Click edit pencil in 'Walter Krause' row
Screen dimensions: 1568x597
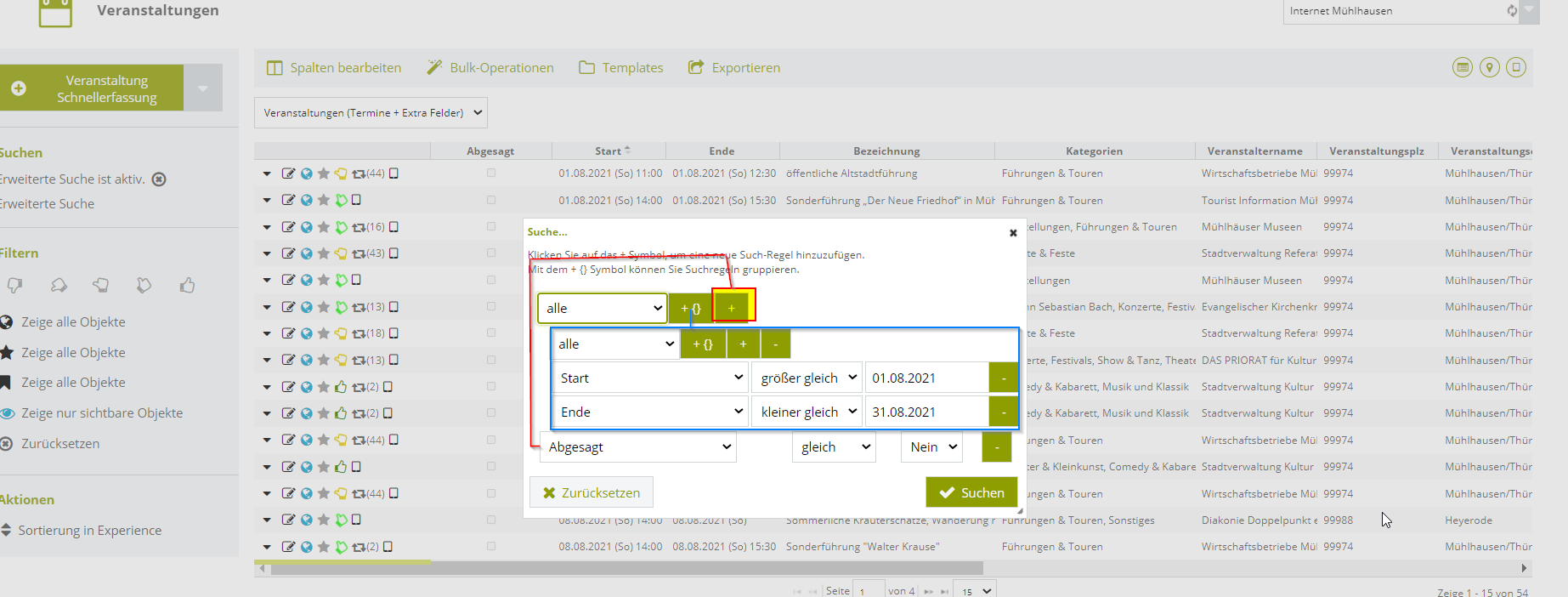pyautogui.click(x=289, y=547)
